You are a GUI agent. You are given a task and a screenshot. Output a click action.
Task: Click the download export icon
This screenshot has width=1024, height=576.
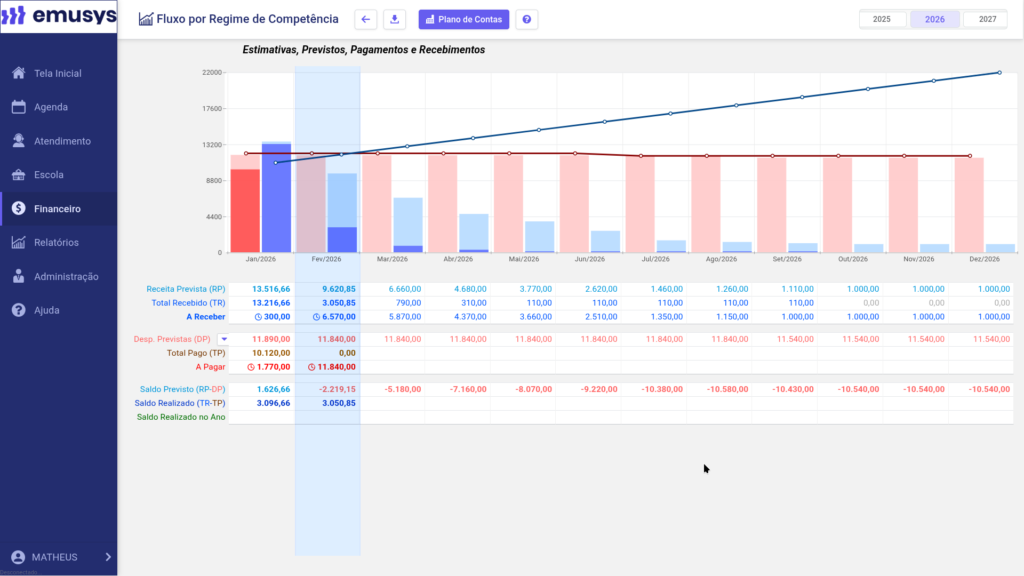394,19
